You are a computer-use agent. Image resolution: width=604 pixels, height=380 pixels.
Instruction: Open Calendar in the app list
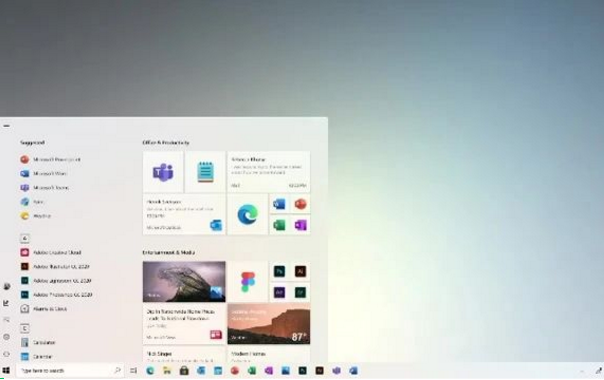click(x=37, y=356)
